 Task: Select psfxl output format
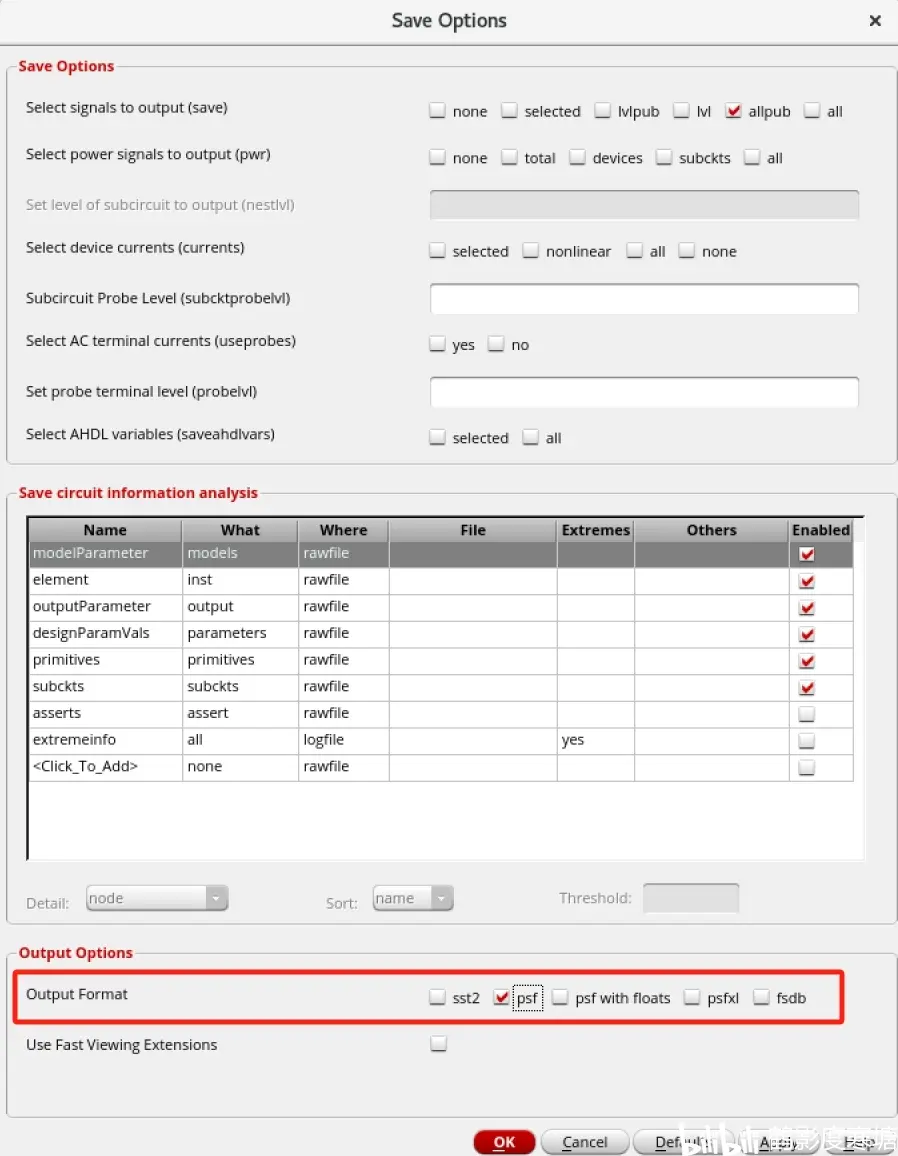tap(692, 997)
